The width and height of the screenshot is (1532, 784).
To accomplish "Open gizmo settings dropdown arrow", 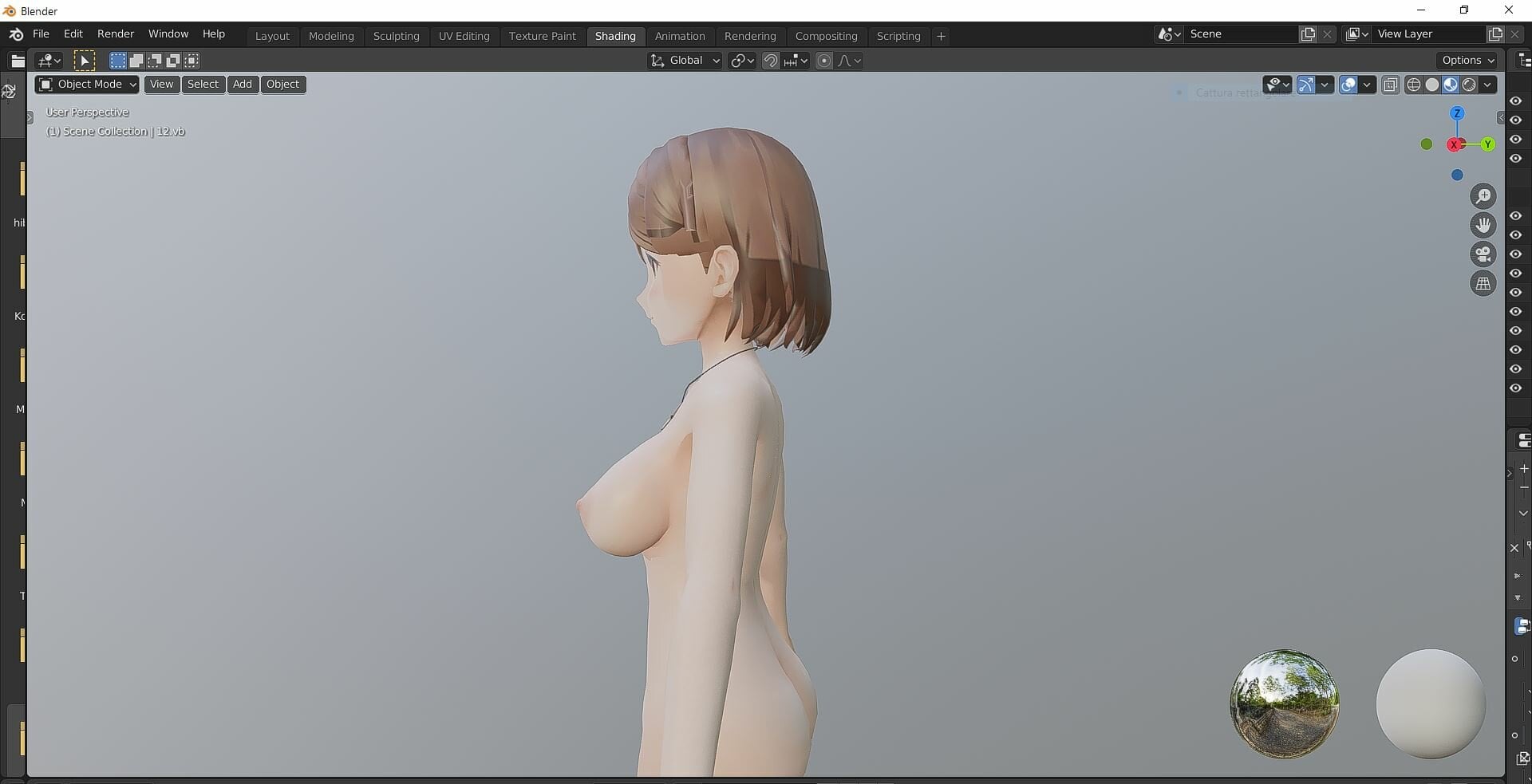I will (x=1325, y=85).
